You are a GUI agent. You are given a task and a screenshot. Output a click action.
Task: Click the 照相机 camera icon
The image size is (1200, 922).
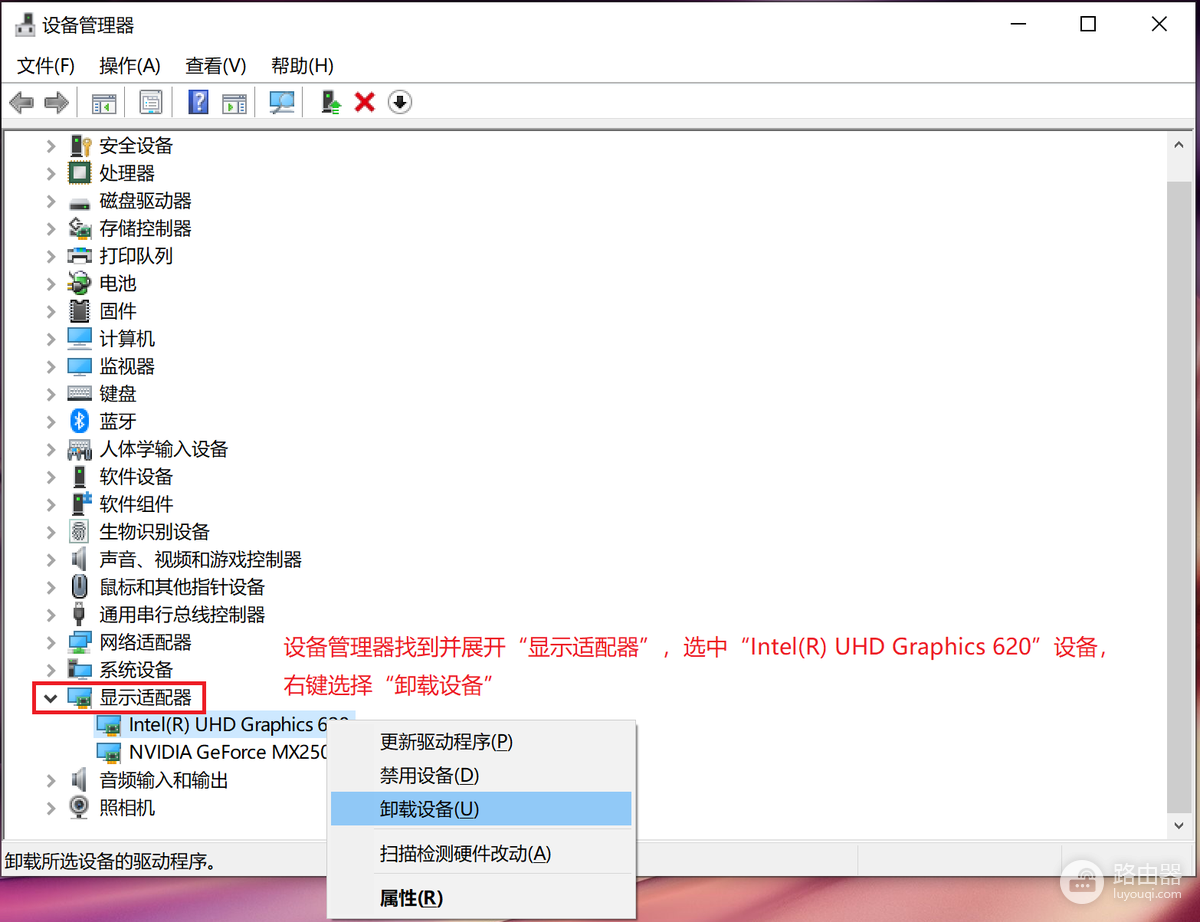coord(80,808)
